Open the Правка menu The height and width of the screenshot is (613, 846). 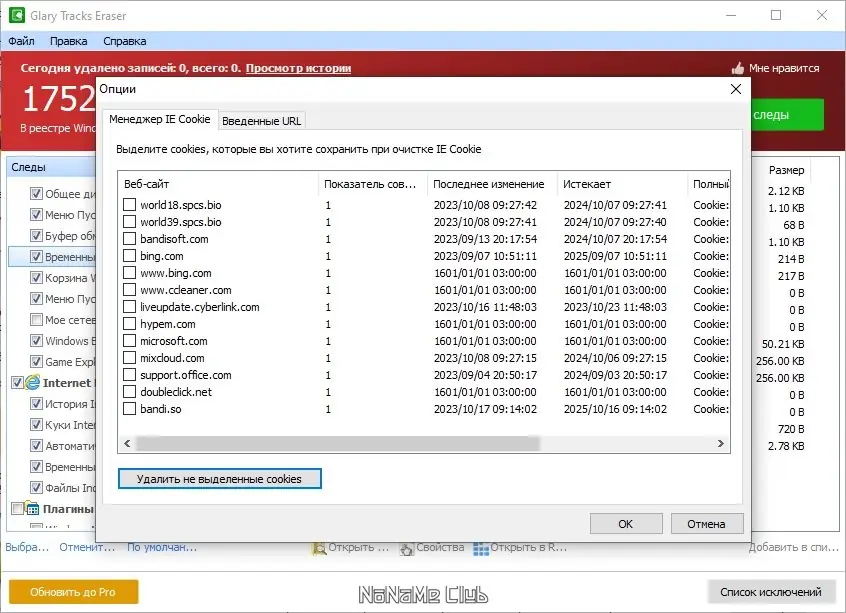point(69,41)
